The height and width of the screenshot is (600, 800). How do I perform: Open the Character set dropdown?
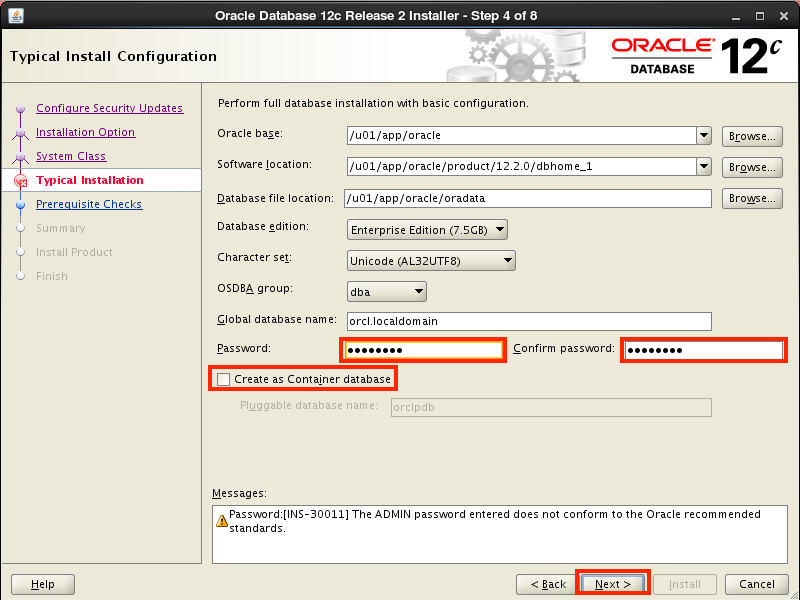pyautogui.click(x=431, y=261)
